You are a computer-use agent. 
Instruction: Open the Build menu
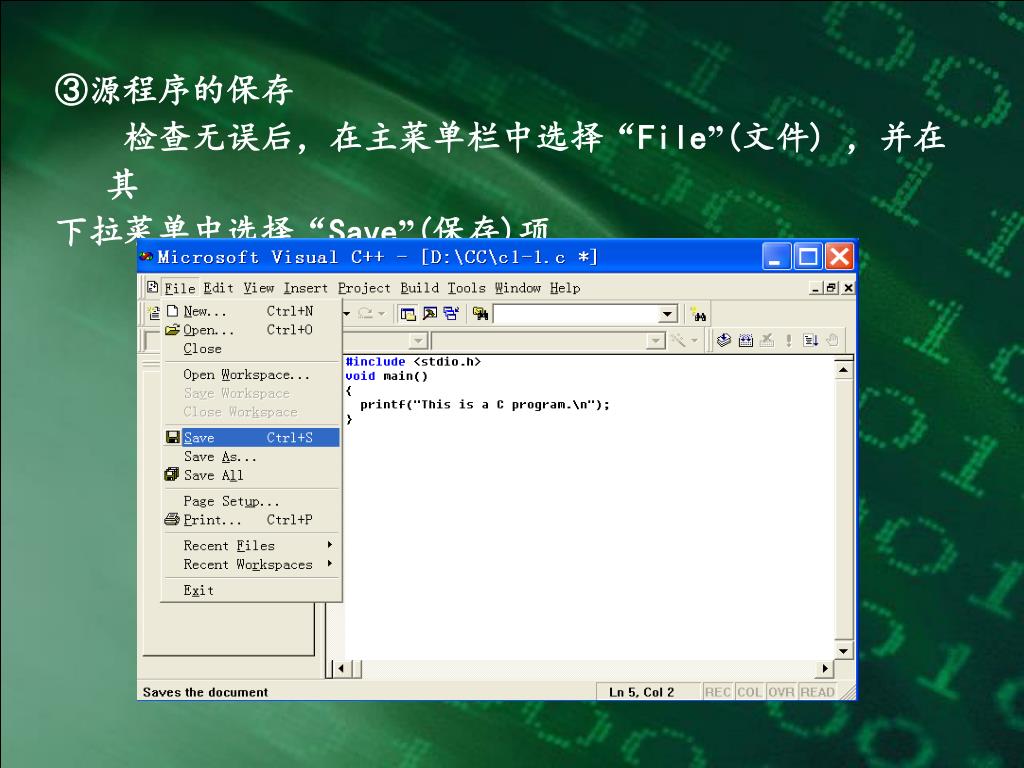pos(419,288)
